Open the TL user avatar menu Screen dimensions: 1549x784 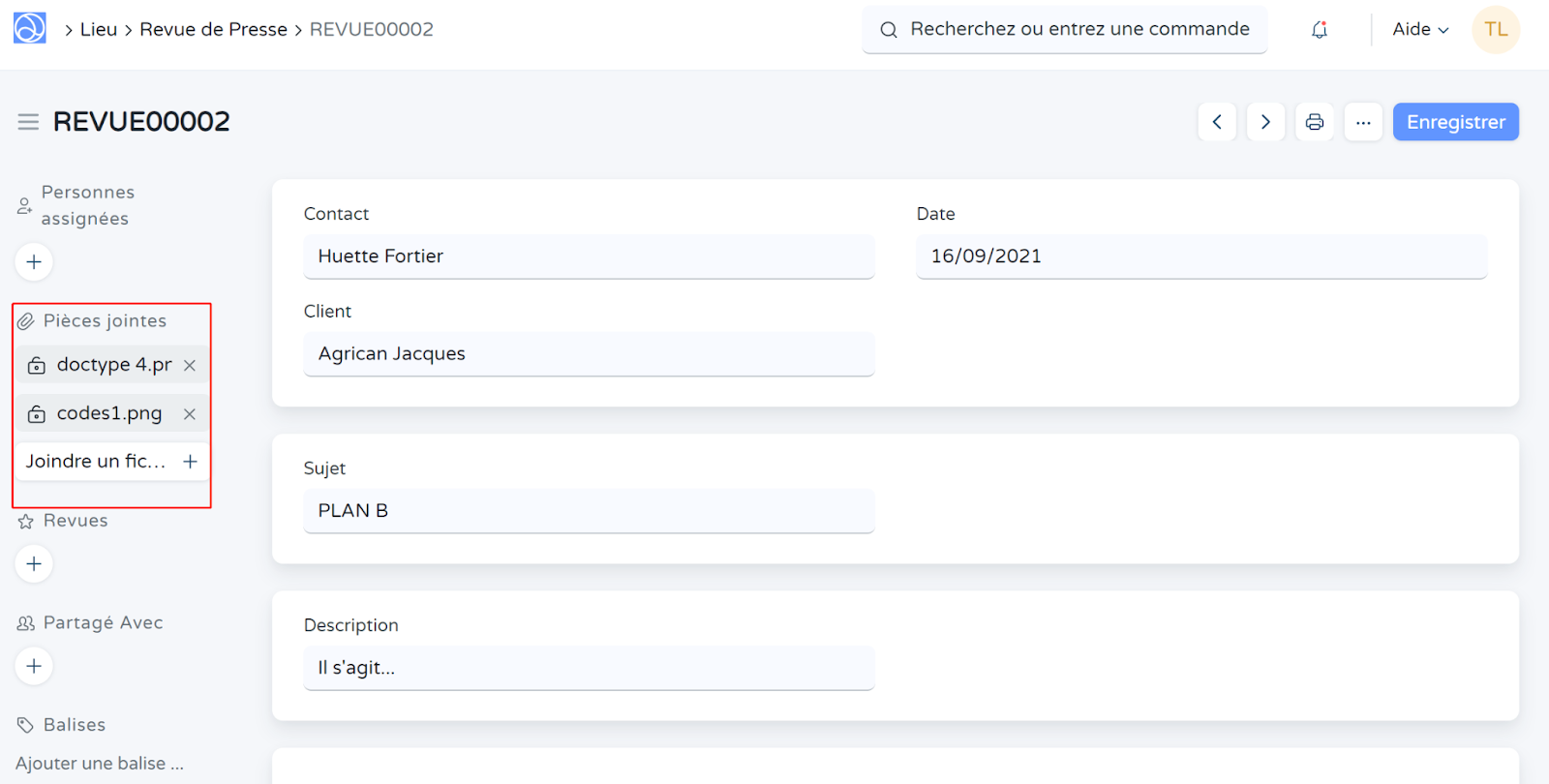pyautogui.click(x=1495, y=30)
